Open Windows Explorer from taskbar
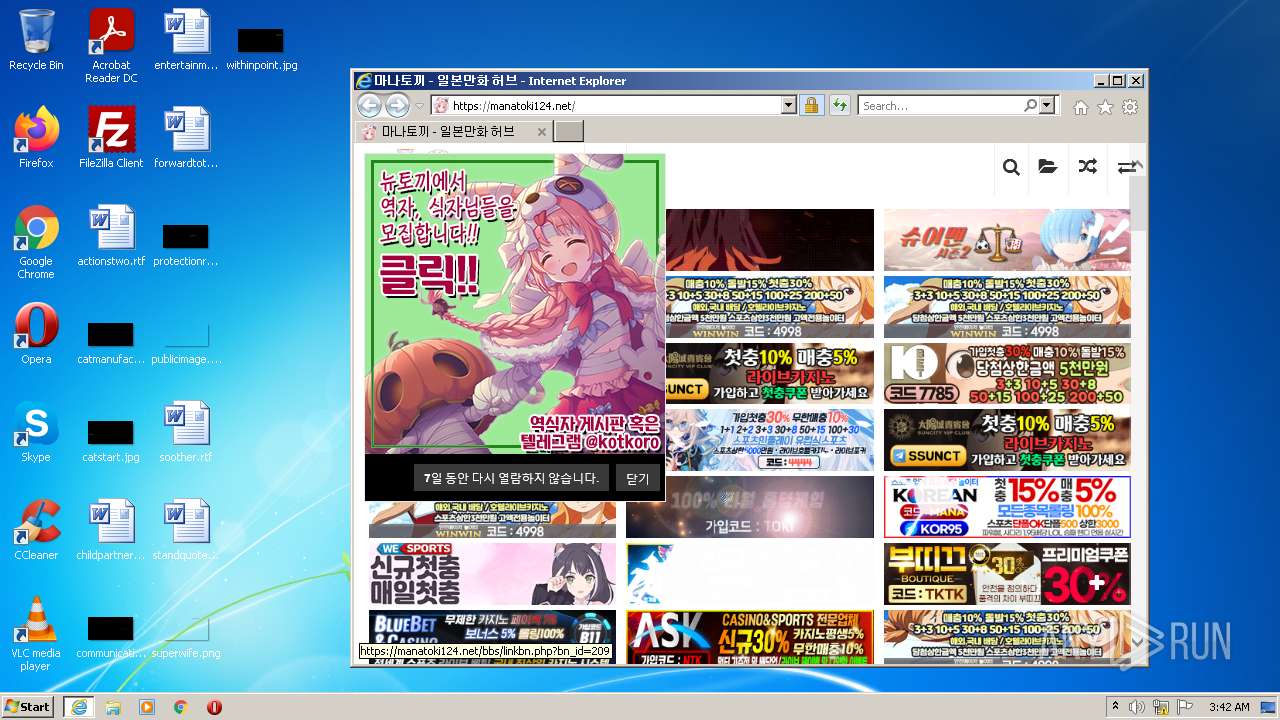The image size is (1280, 720). point(113,707)
